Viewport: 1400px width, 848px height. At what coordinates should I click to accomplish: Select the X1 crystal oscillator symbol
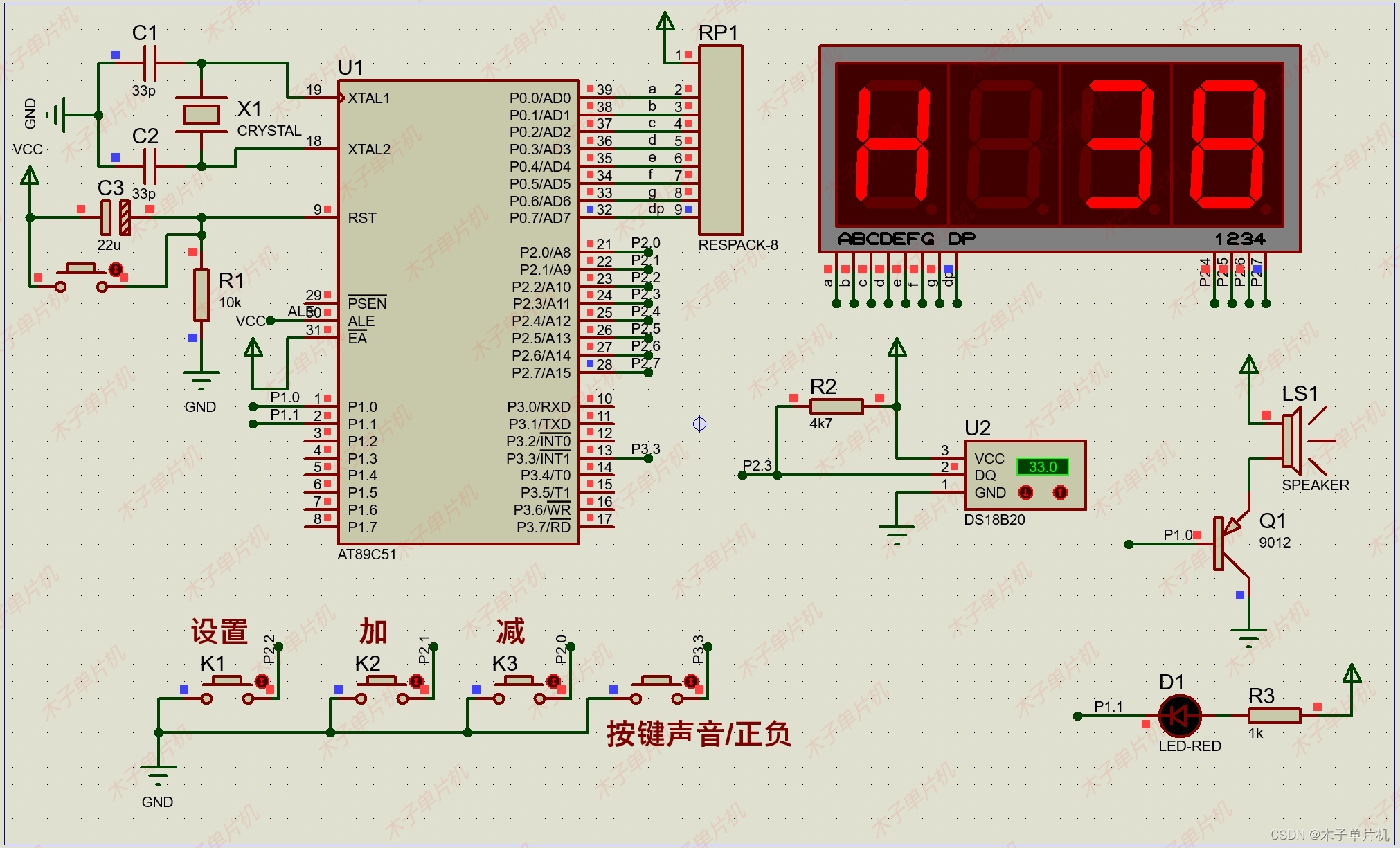[201, 114]
